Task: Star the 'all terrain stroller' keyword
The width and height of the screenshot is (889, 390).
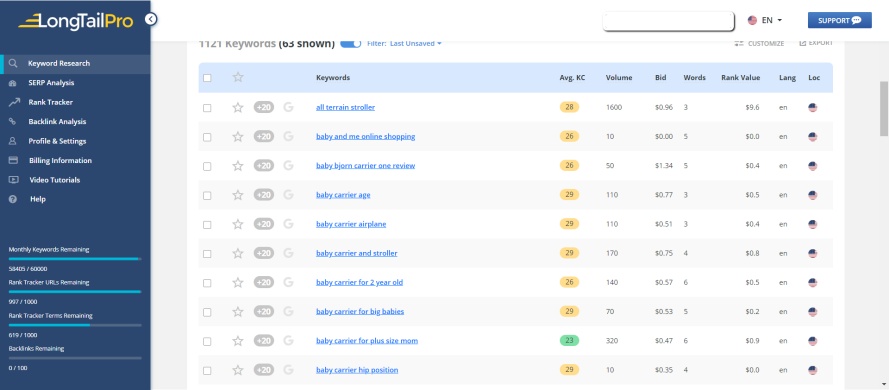Action: (x=238, y=107)
